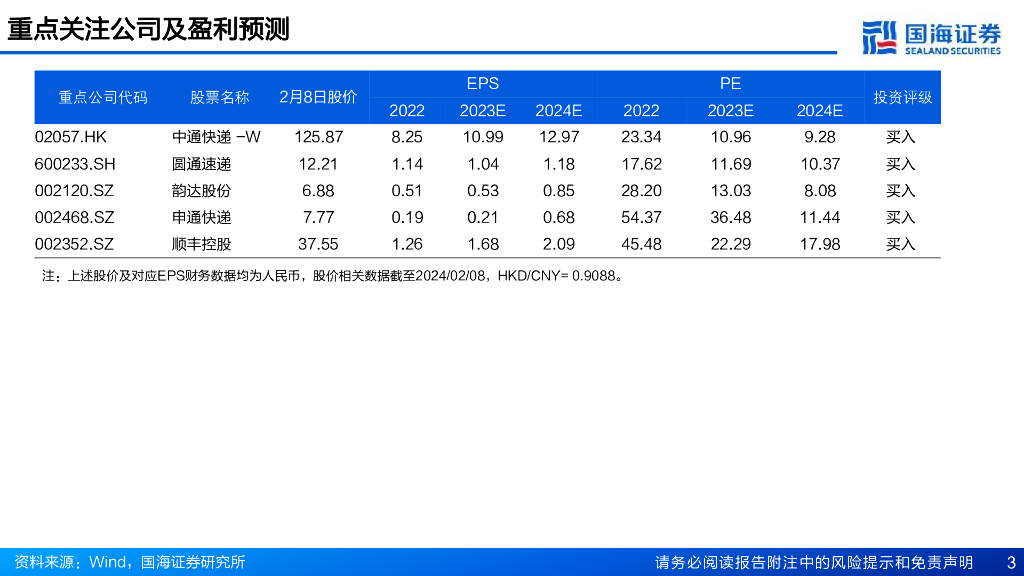The width and height of the screenshot is (1024, 576).
Task: Select EPS value 1.04
Action: click(483, 164)
